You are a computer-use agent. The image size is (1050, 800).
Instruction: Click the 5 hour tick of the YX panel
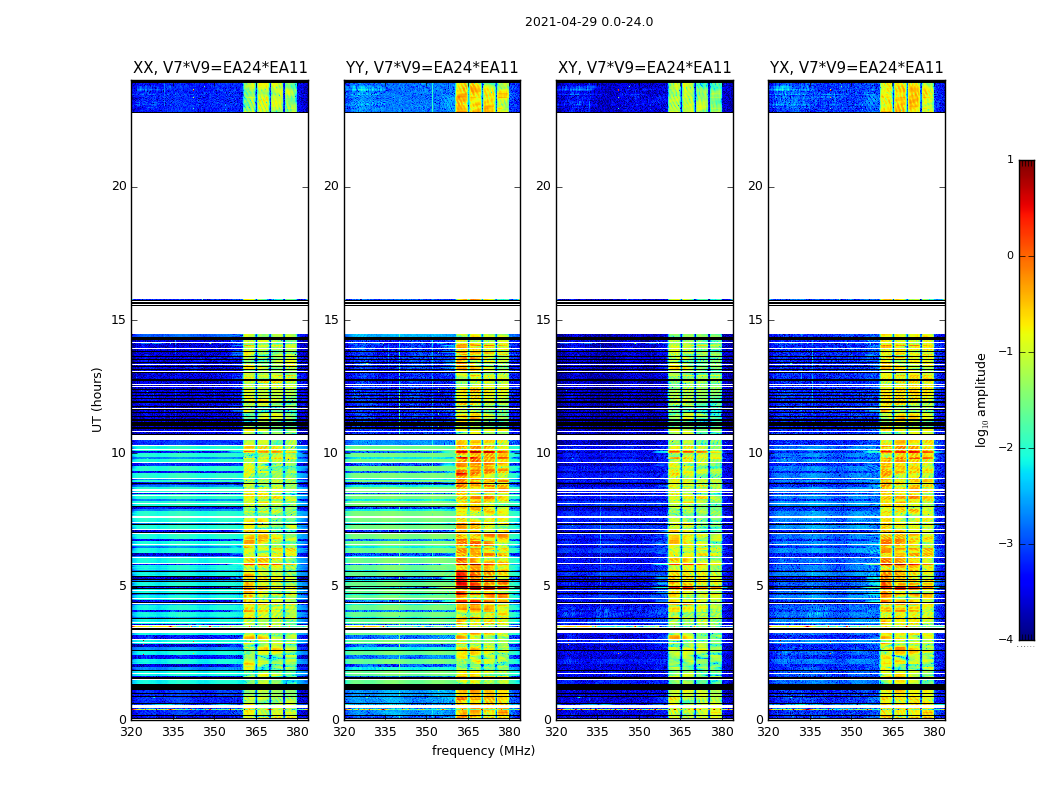pos(759,586)
